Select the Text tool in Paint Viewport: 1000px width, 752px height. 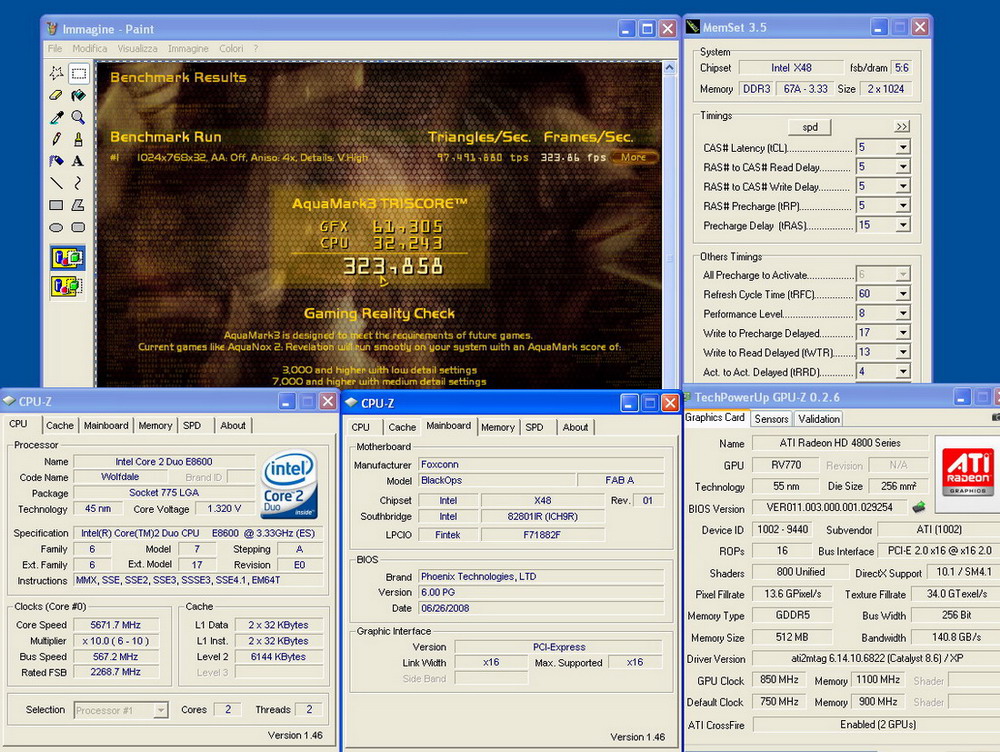tap(78, 161)
